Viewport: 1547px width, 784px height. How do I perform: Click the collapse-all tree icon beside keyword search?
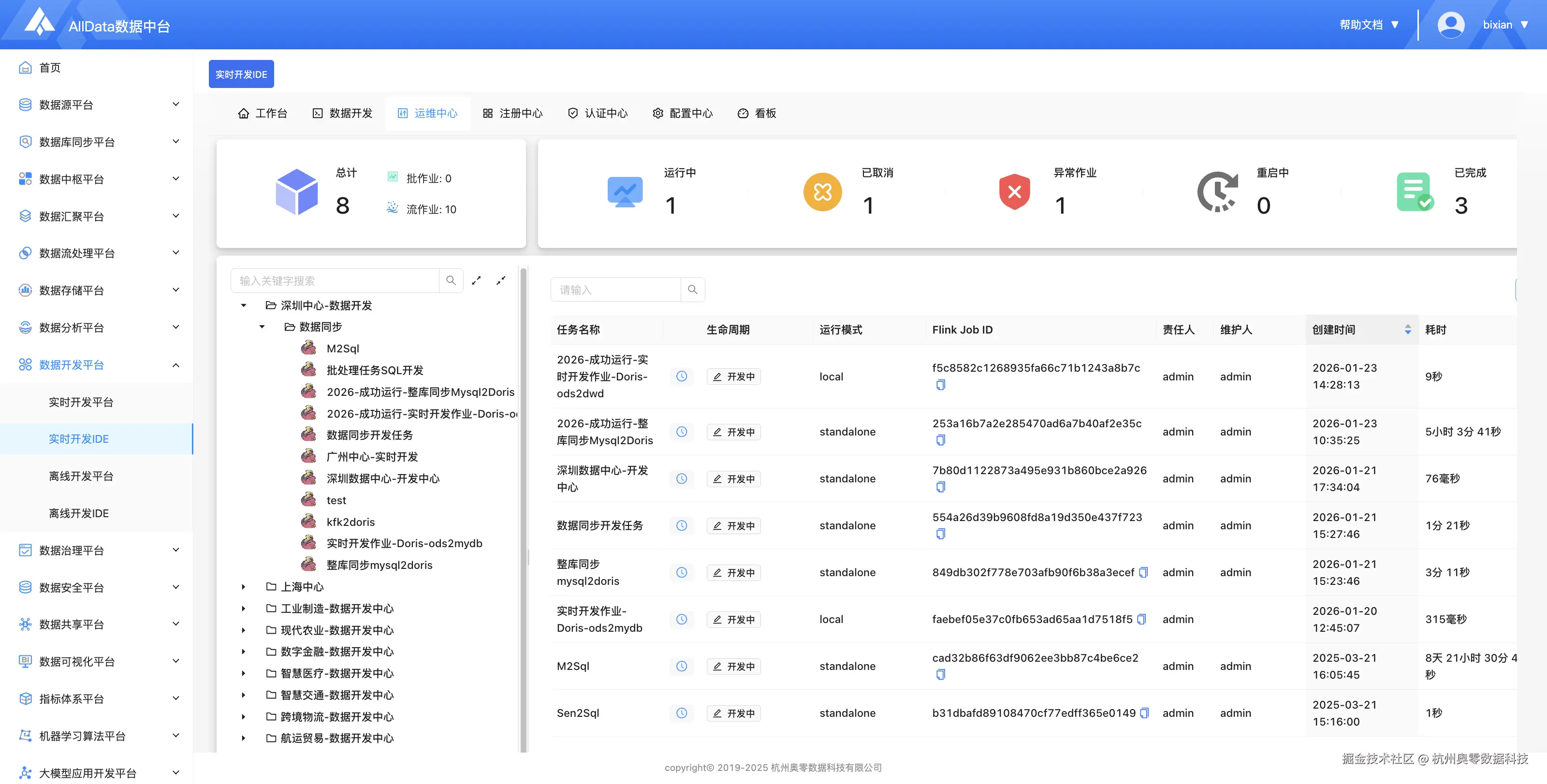501,280
